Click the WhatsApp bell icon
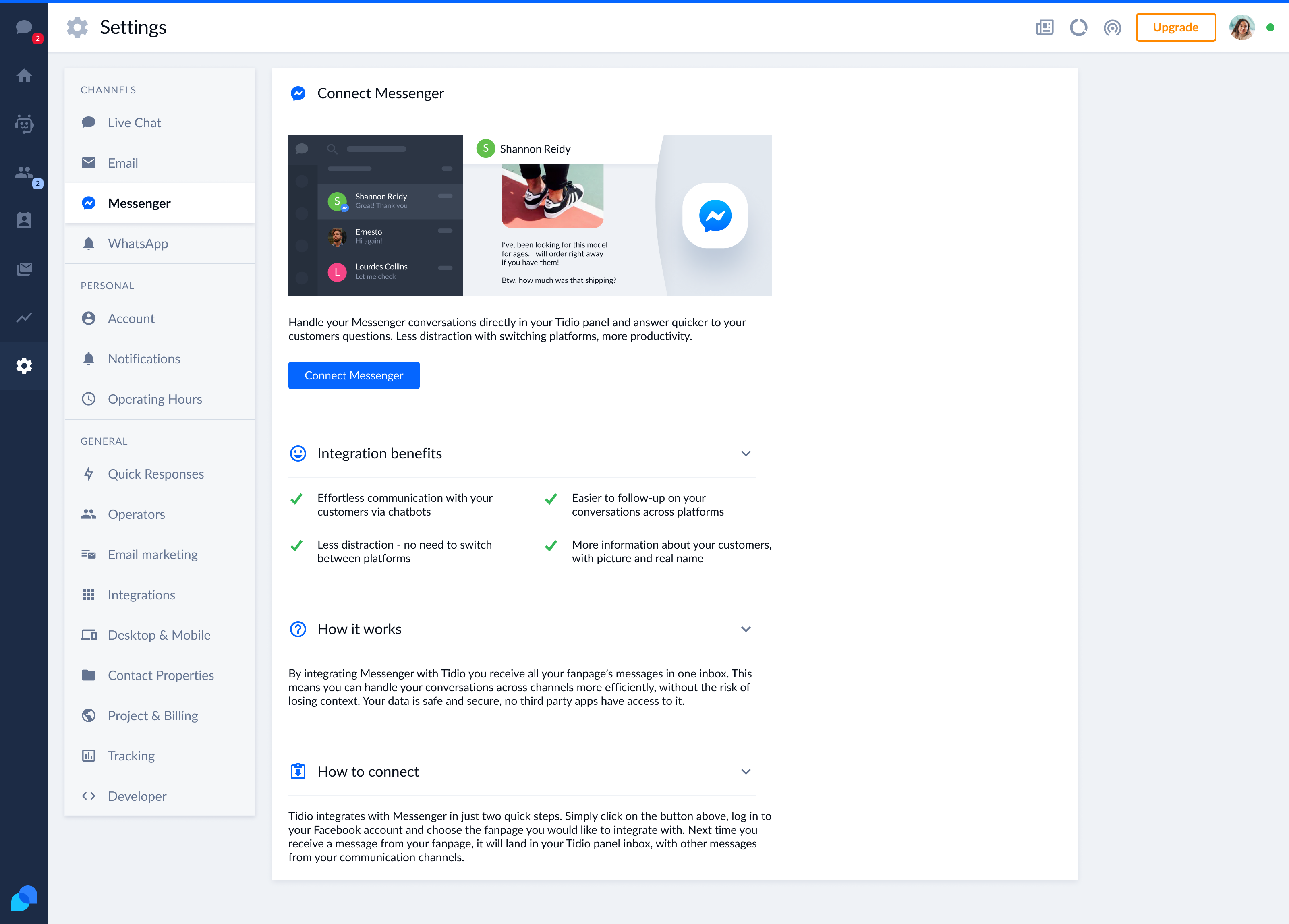 coord(89,243)
